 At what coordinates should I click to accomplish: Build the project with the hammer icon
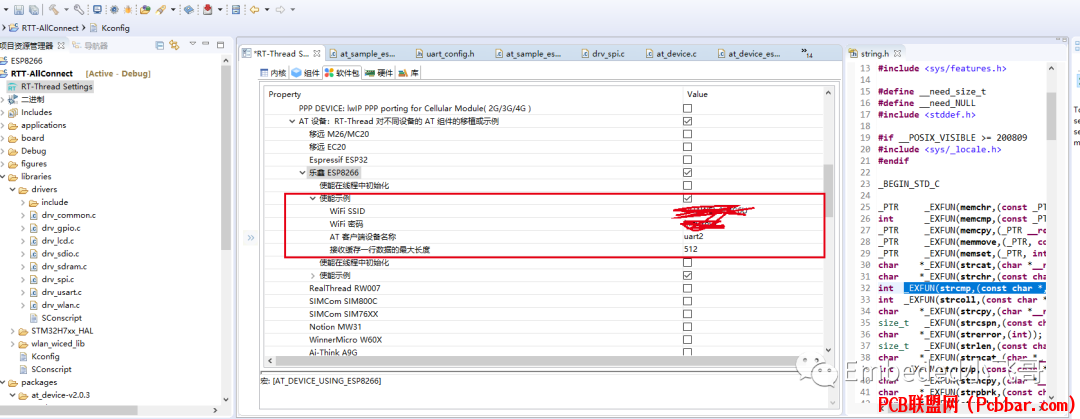click(x=53, y=10)
